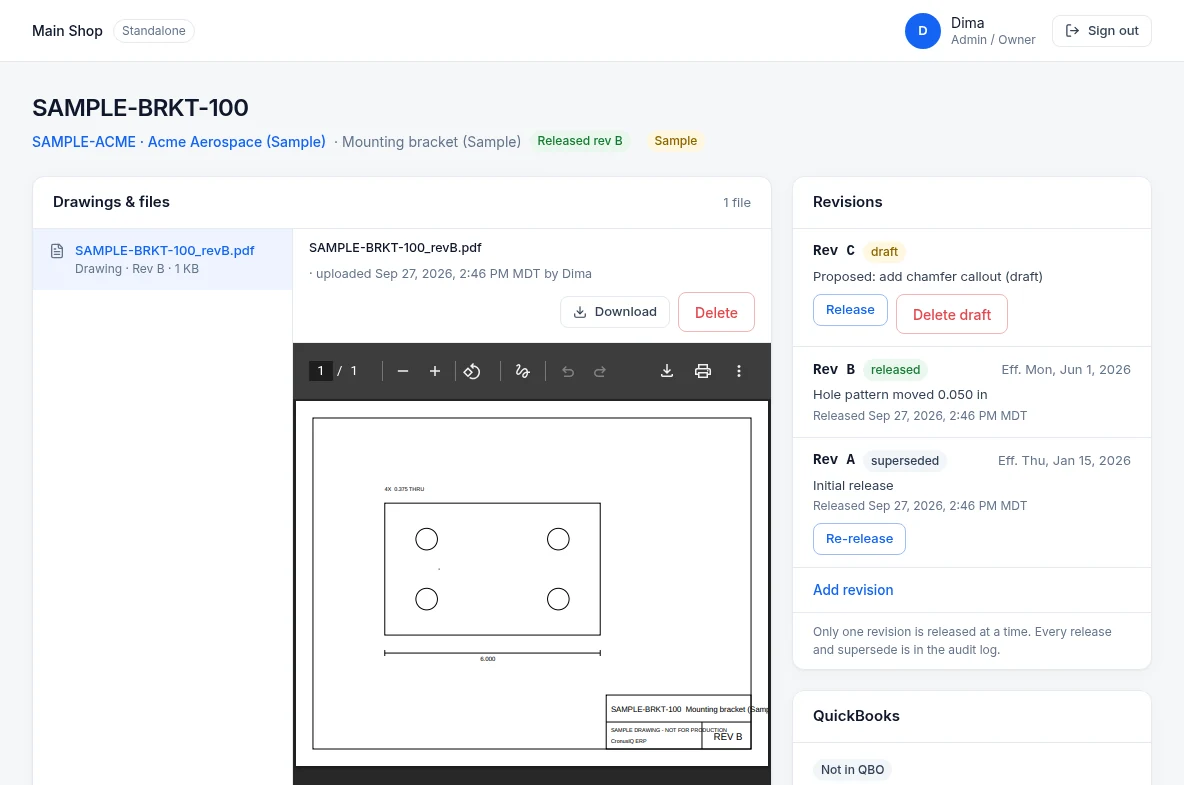Viewport: 1184px width, 785px height.
Task: Click the Main Shop title
Action: pos(67,31)
